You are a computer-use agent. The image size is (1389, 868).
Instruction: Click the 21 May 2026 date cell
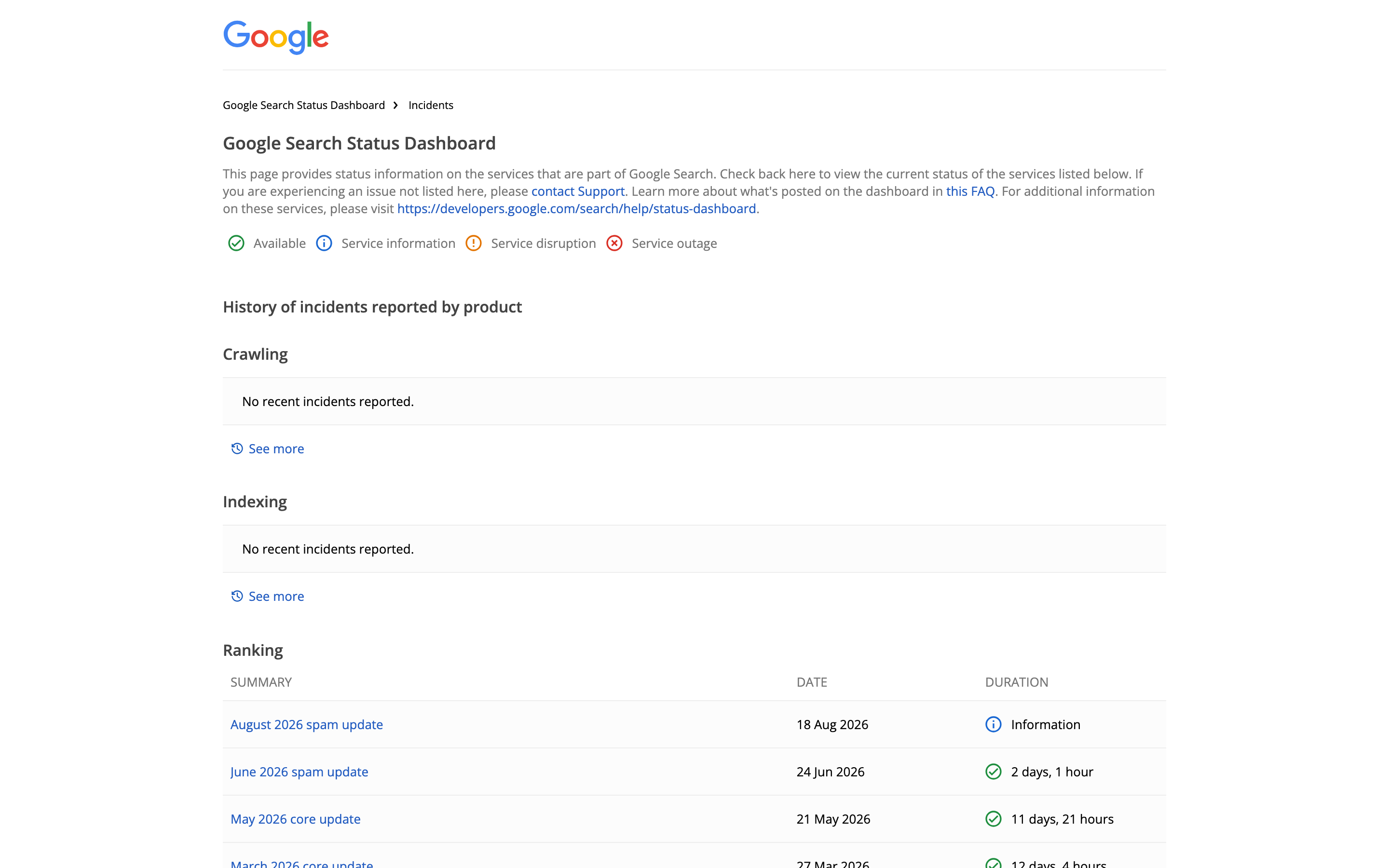click(833, 819)
